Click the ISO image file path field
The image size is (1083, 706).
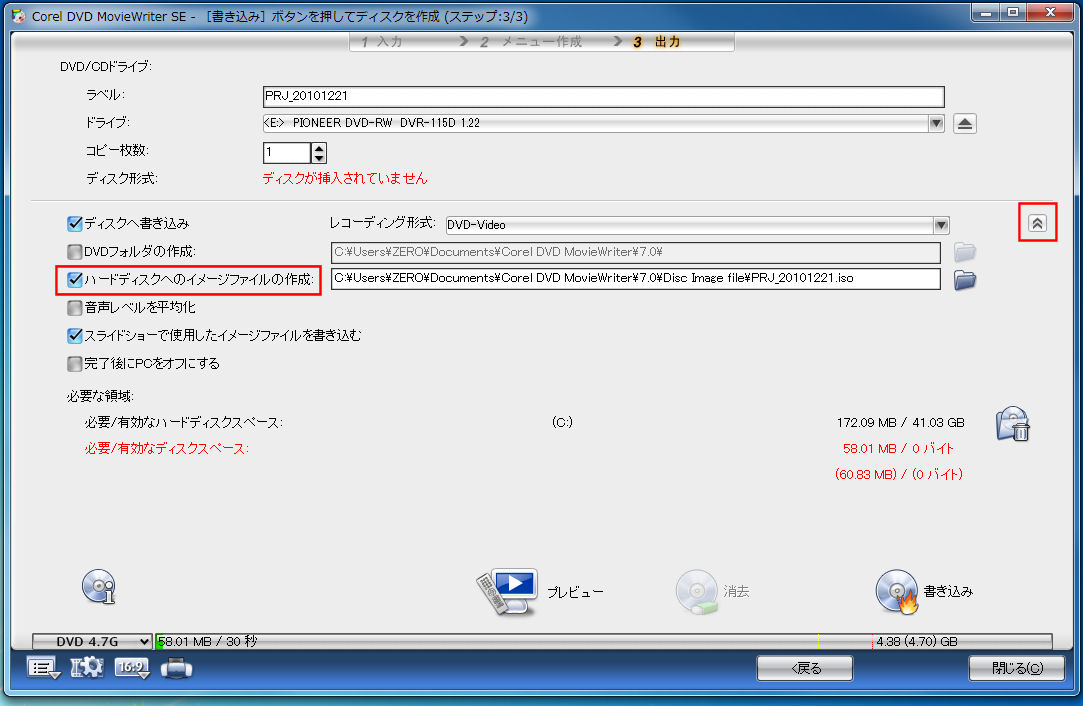(635, 278)
